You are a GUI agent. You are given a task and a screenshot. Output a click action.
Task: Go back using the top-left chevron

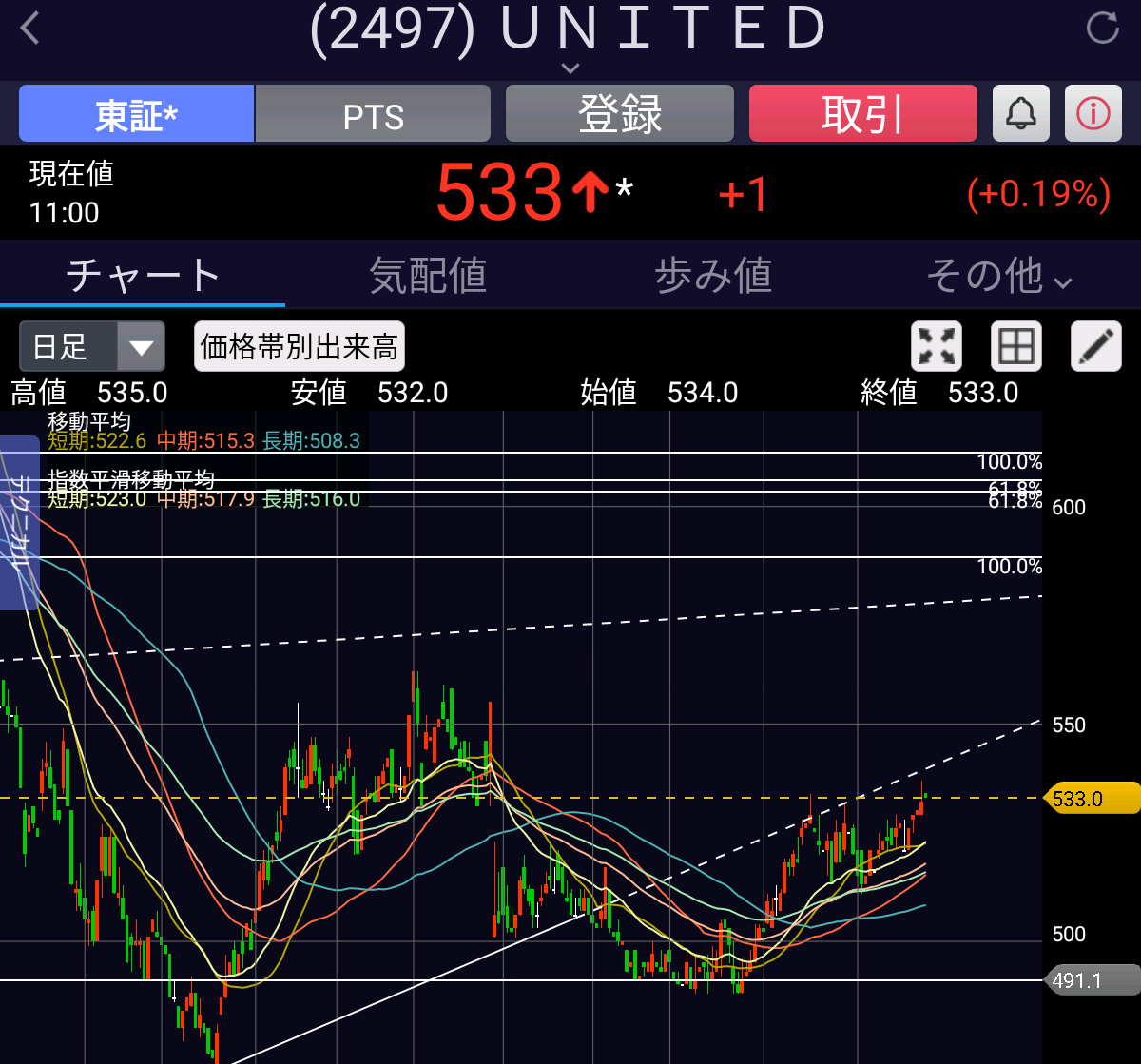pos(30,28)
